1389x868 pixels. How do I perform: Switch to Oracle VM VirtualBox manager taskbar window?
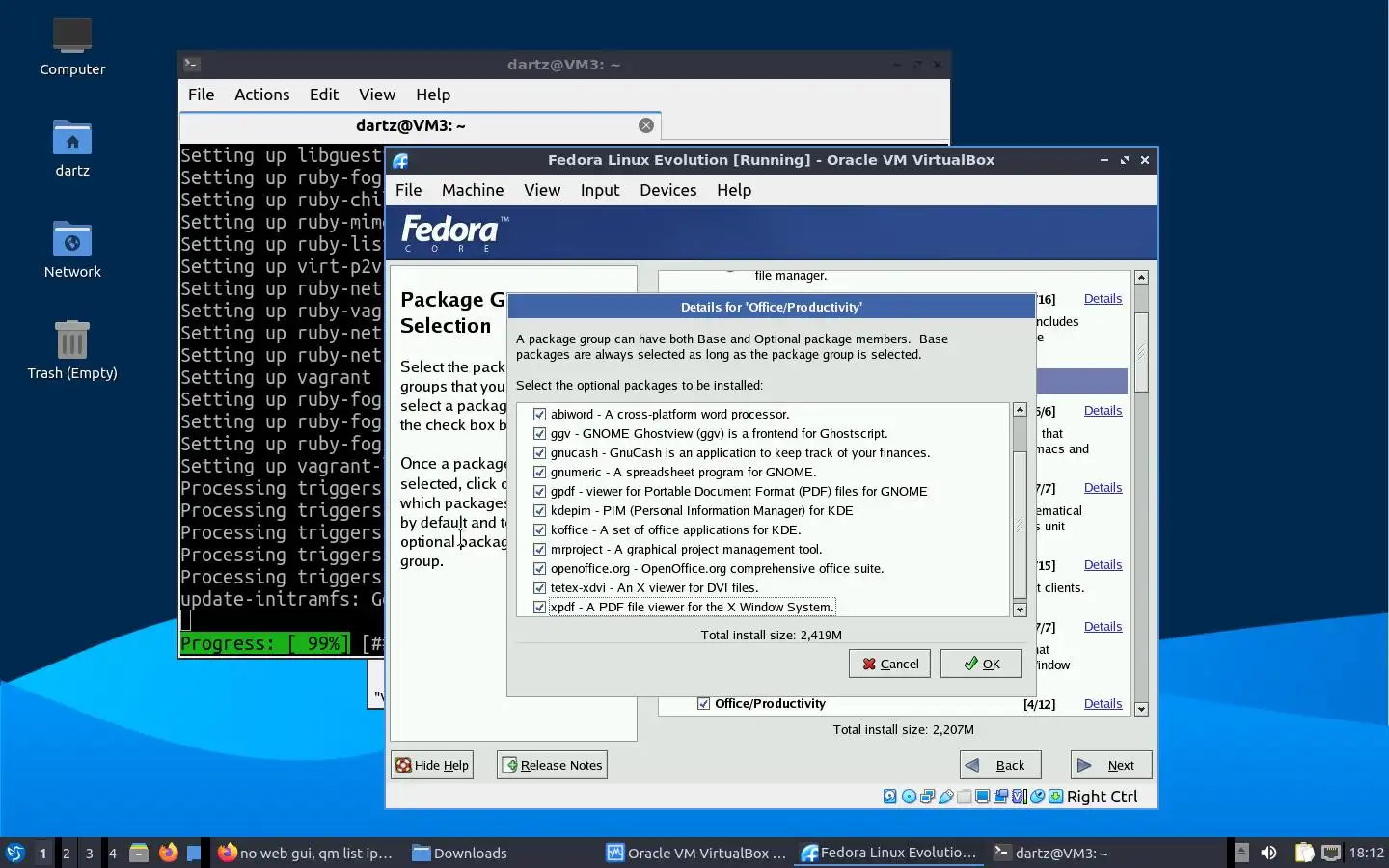point(696,853)
